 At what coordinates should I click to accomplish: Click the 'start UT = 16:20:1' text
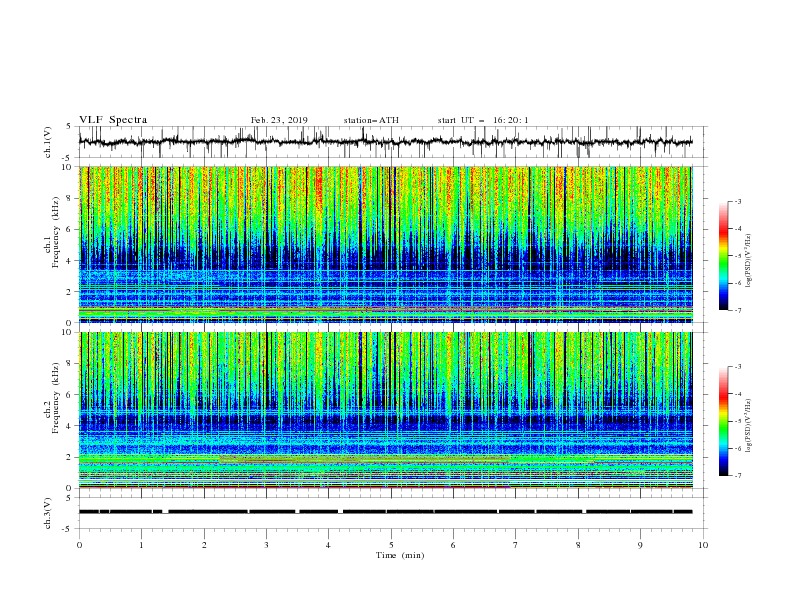coord(483,120)
